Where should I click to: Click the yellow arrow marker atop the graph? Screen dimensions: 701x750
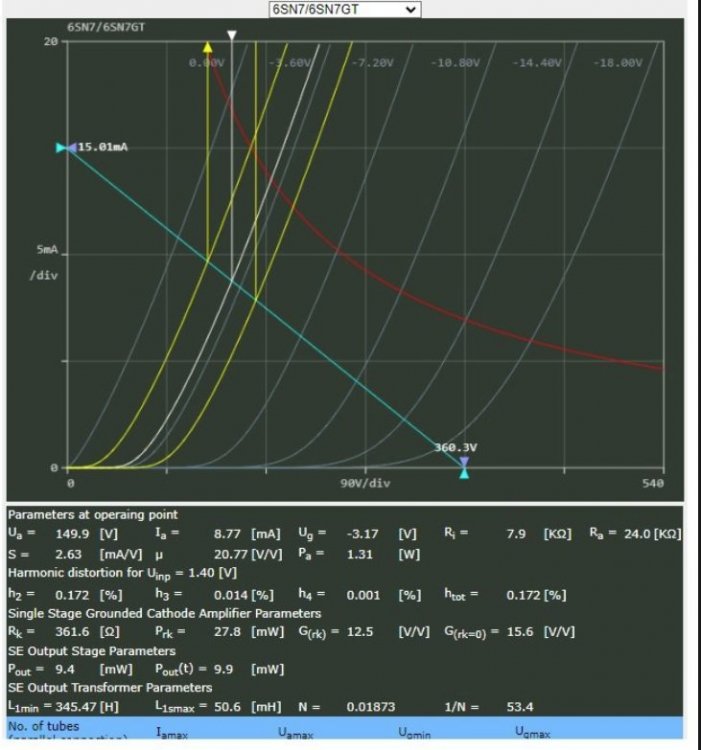208,47
